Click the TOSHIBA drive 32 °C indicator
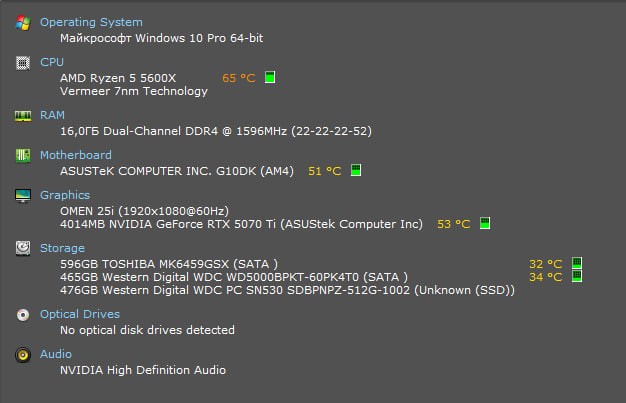 click(x=576, y=264)
